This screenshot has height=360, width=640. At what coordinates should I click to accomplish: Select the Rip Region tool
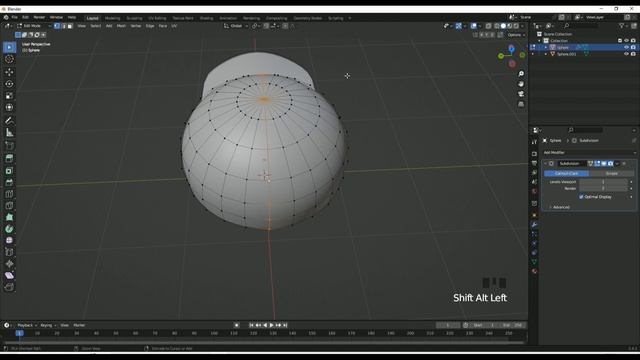pos(9,287)
